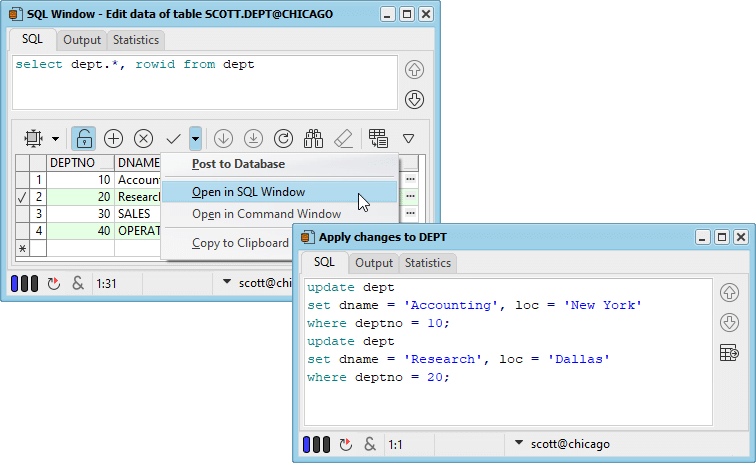Expand the grid select mode dropdown arrow
This screenshot has height=463, width=756.
(55, 138)
